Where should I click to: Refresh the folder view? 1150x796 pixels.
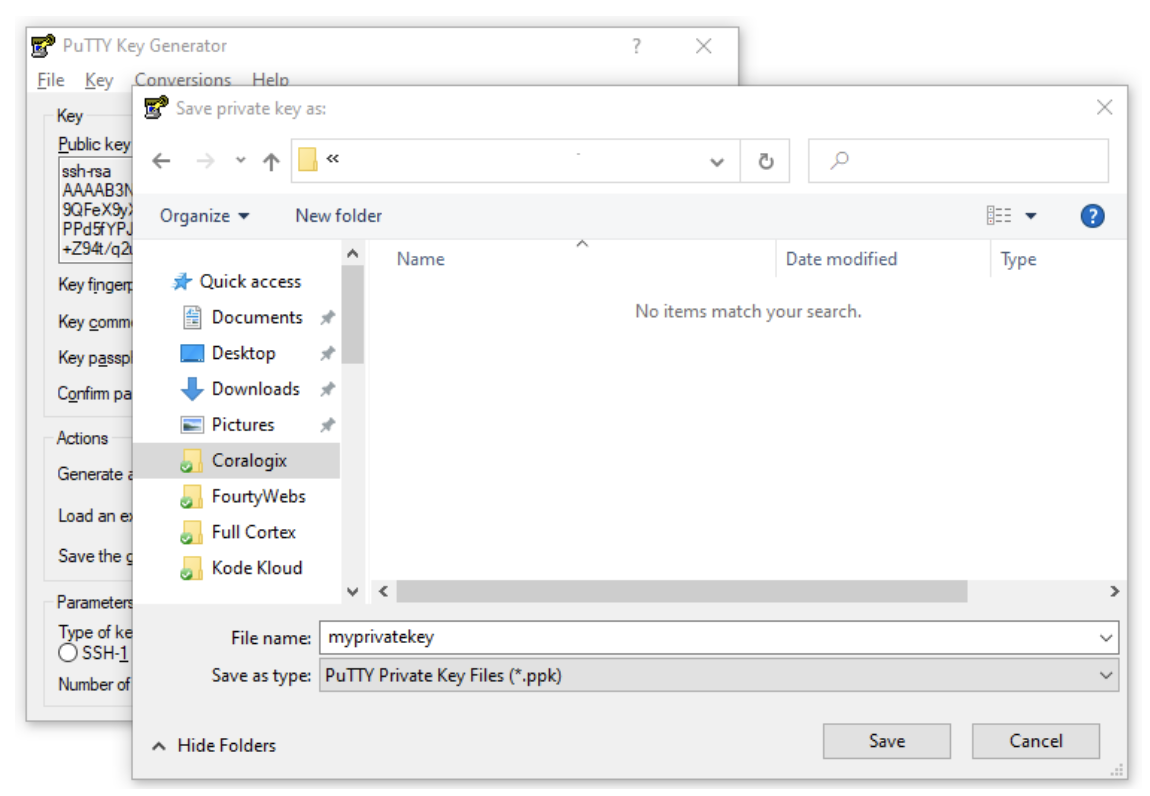(x=766, y=161)
